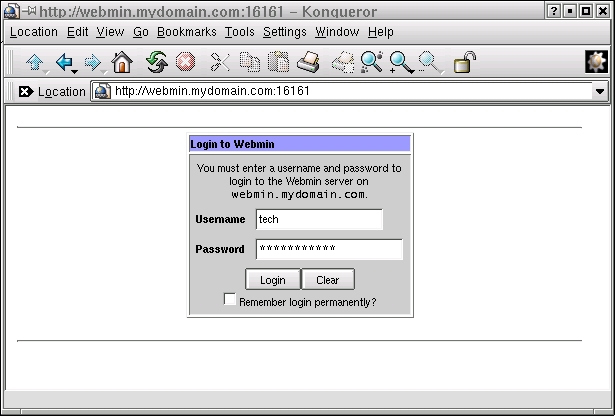Expand the Location URL history dropdown
This screenshot has height=416, width=615.
(600, 92)
